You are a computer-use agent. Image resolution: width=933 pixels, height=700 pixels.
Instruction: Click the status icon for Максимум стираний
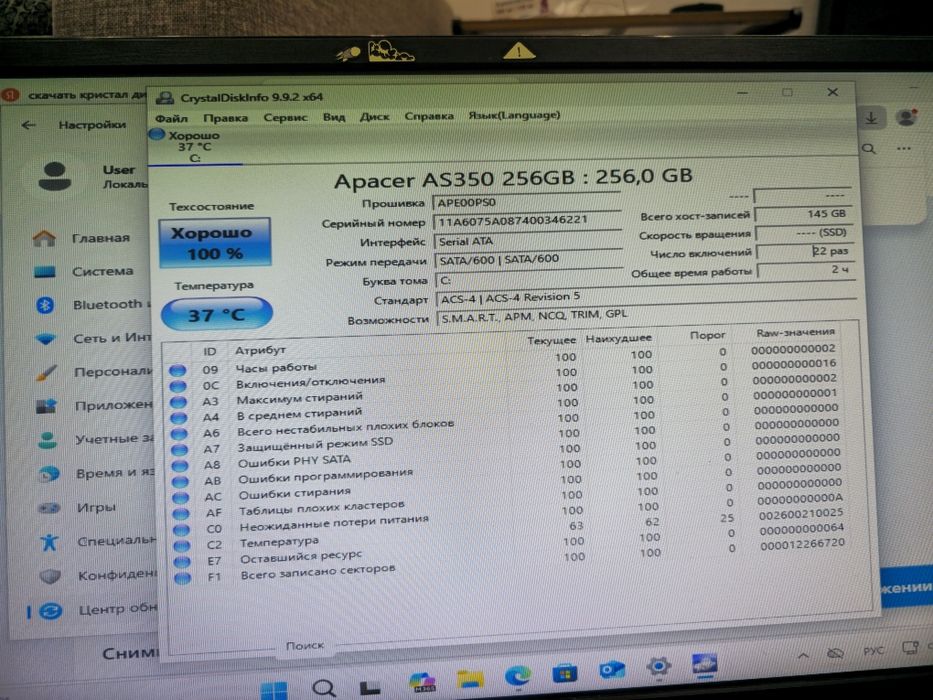click(179, 402)
